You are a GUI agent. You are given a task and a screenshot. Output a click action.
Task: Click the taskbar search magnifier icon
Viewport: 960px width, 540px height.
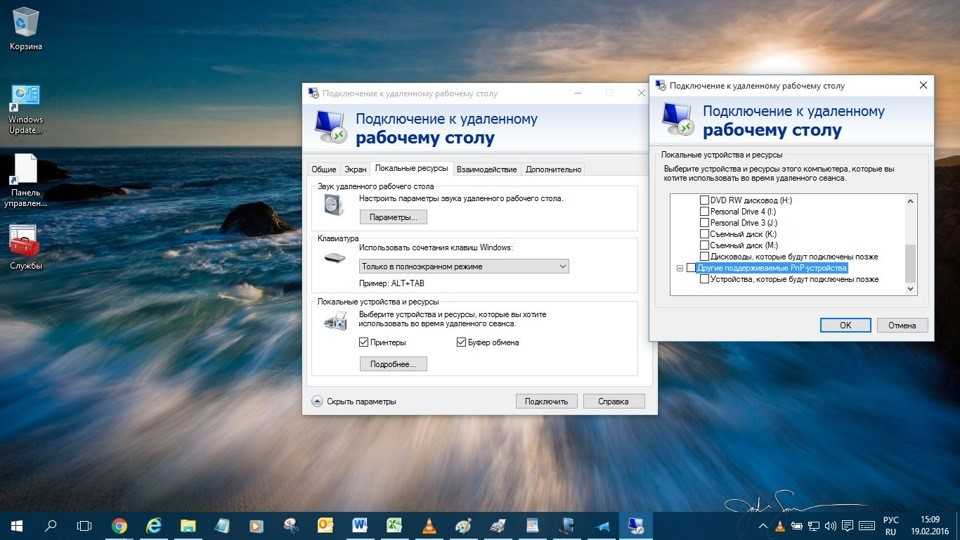click(51, 526)
